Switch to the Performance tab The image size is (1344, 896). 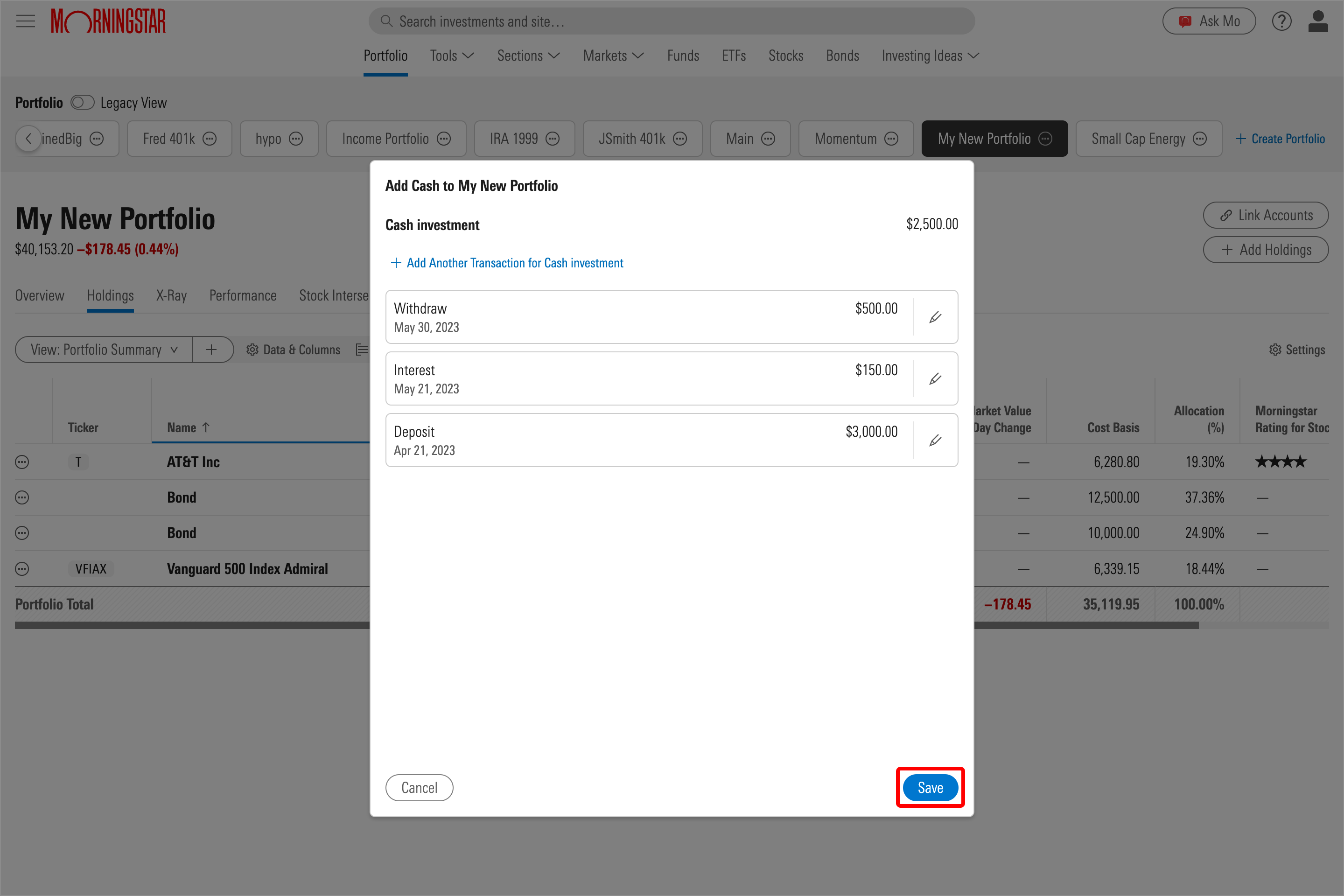[x=243, y=295]
